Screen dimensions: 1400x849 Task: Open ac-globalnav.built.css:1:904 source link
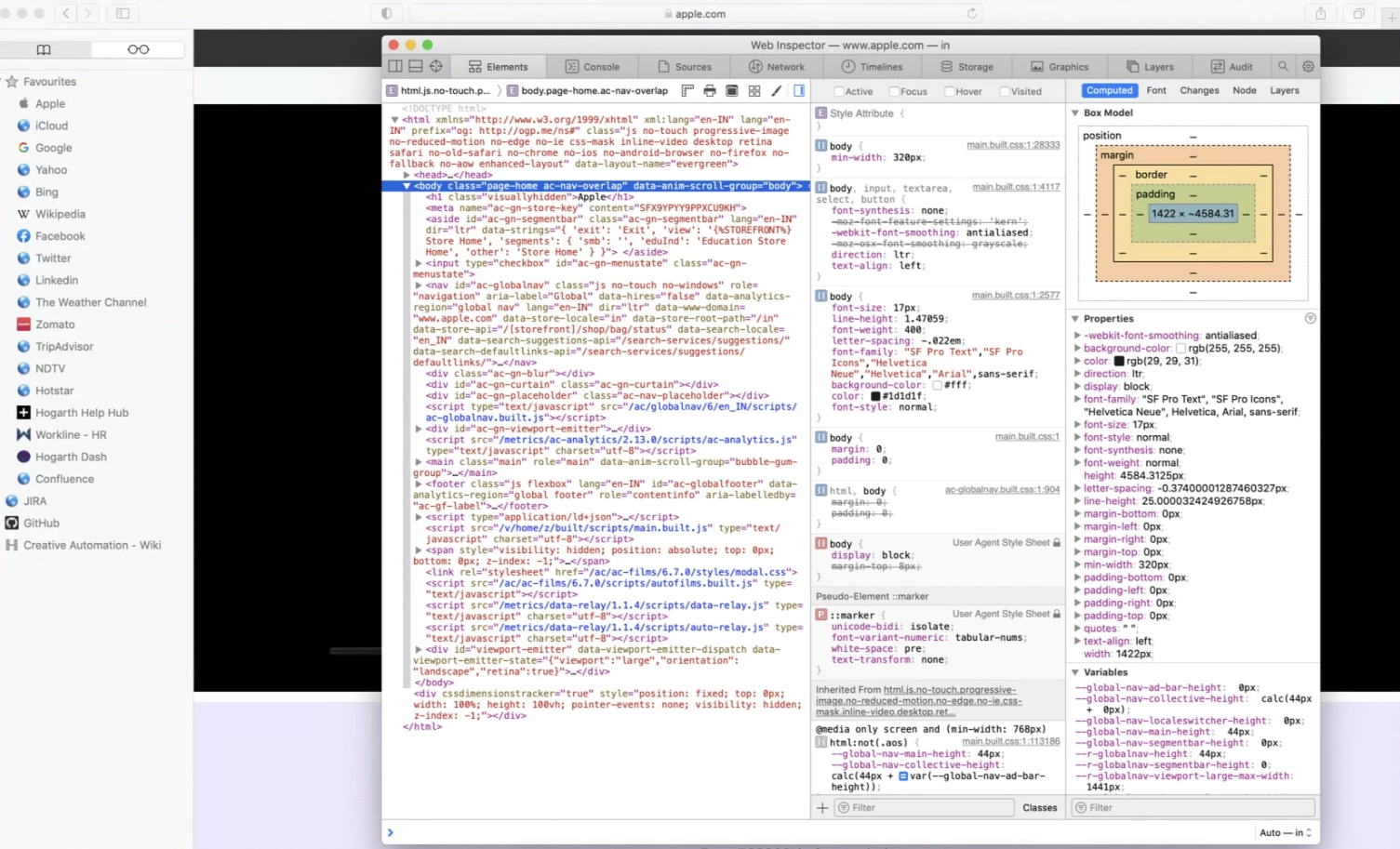pos(1002,489)
